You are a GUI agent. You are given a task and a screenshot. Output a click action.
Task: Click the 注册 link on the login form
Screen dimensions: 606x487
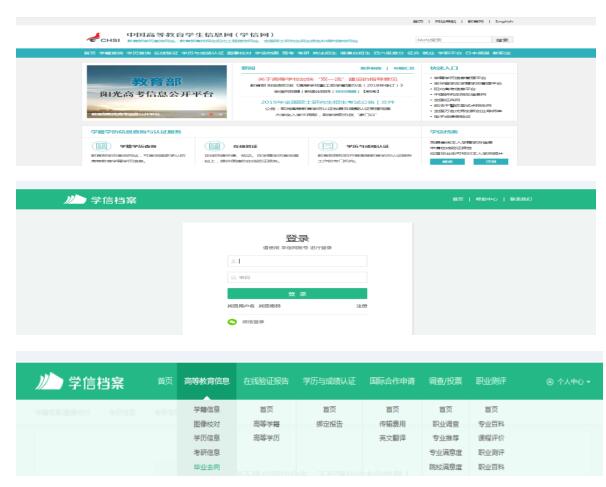(362, 306)
